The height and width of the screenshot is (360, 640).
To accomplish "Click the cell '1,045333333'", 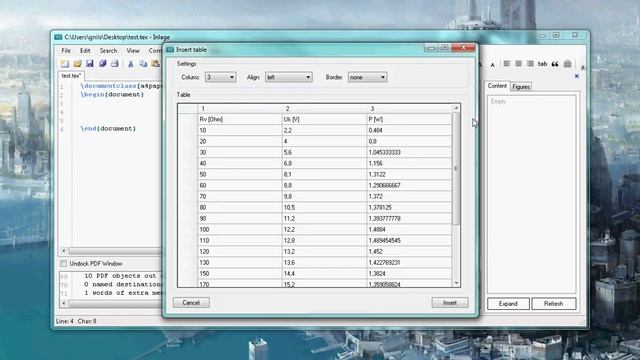I will 409,152.
